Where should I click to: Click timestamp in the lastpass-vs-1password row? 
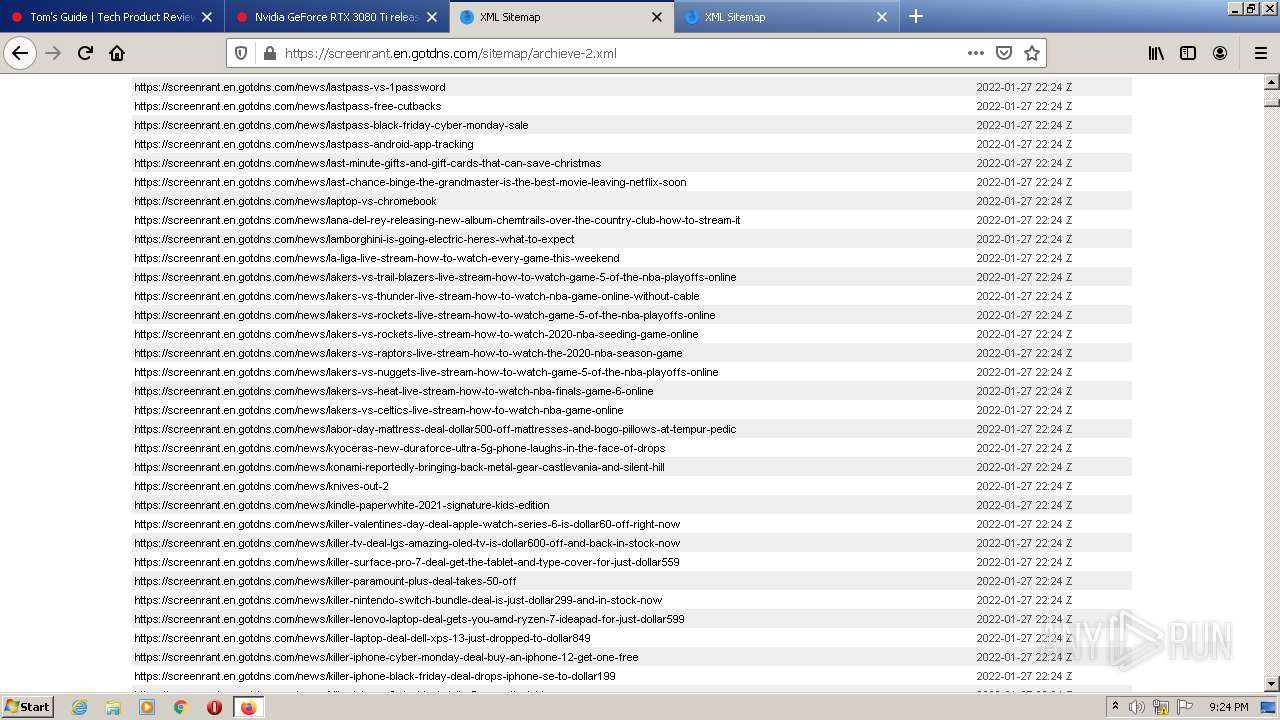pyautogui.click(x=1024, y=87)
